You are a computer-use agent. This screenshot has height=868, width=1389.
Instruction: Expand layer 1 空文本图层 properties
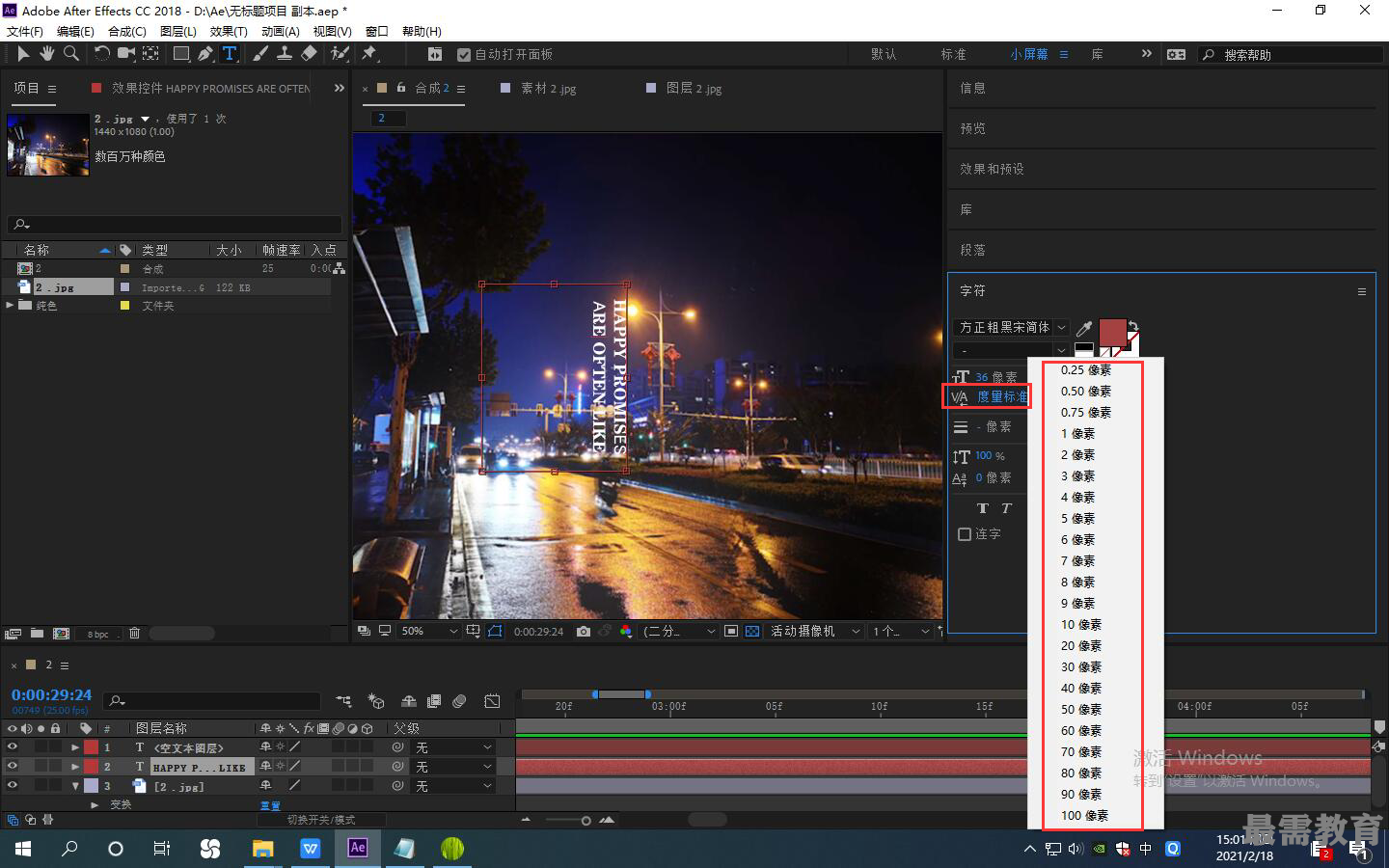click(75, 746)
